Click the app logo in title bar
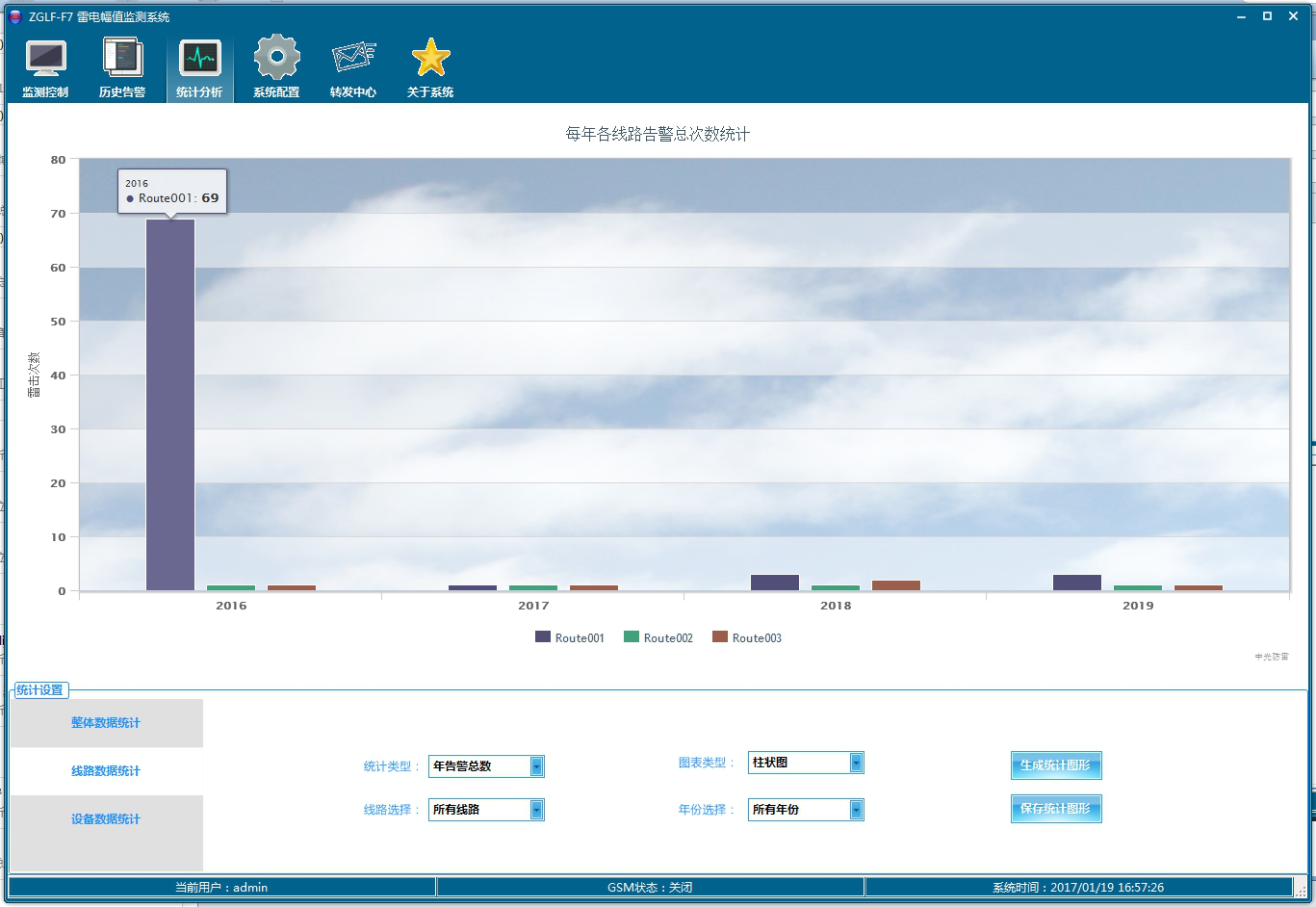The image size is (1316, 907). coord(15,16)
